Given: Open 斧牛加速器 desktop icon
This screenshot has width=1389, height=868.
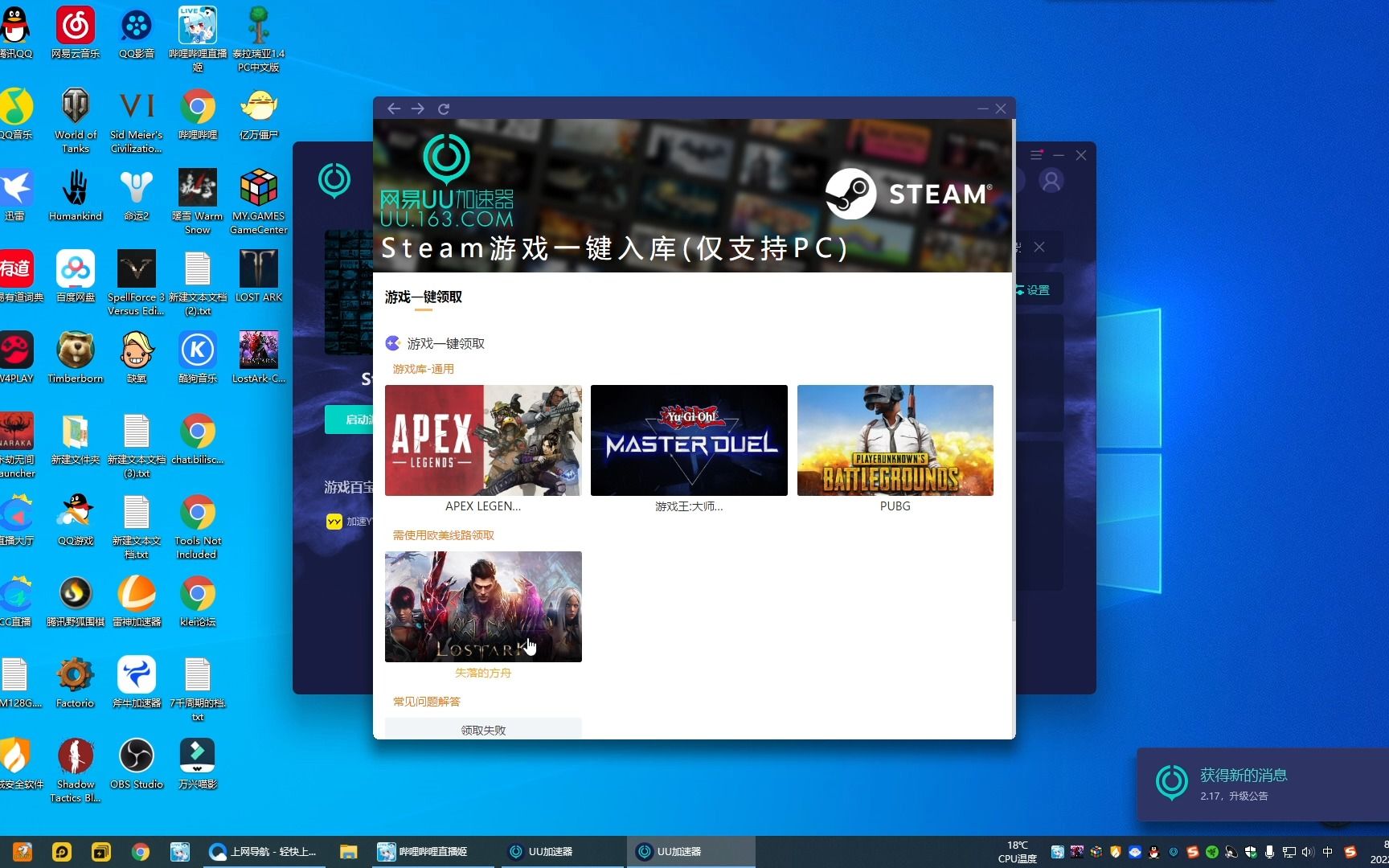Looking at the screenshot, I should click(137, 683).
